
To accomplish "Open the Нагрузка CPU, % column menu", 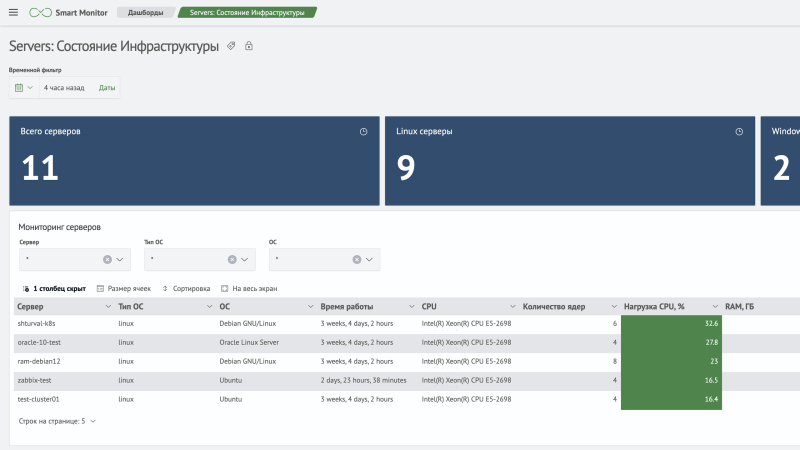I will 715,307.
